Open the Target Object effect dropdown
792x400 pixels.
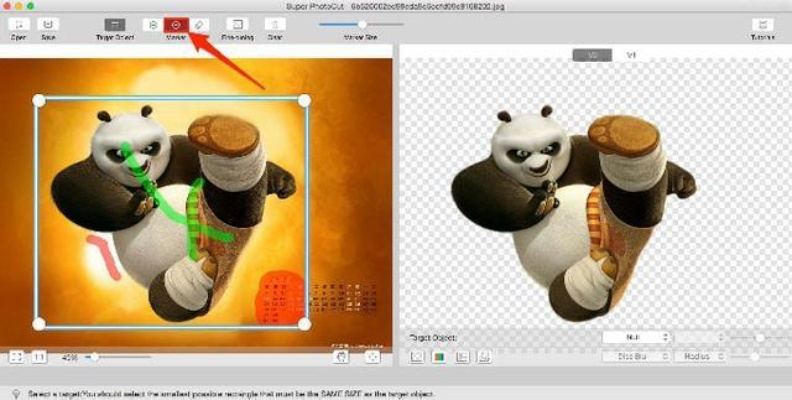(636, 338)
